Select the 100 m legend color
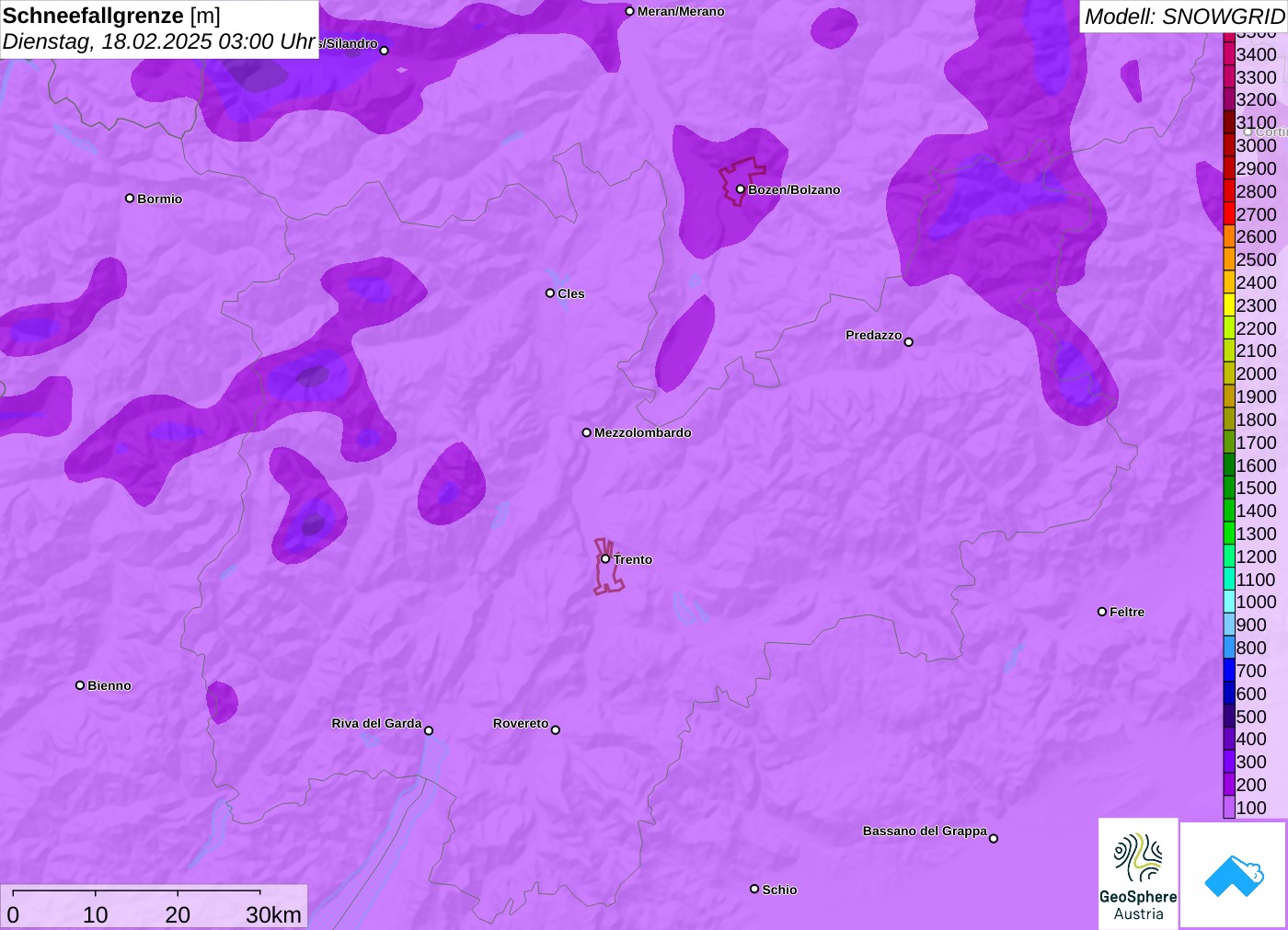The width and height of the screenshot is (1288, 930). (1229, 808)
